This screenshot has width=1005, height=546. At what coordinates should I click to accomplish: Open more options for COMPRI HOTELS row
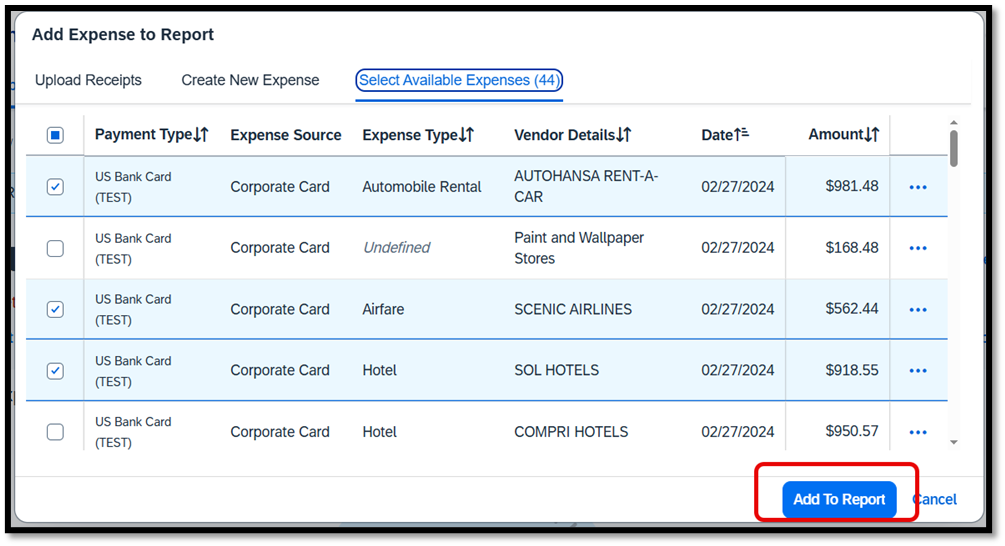(917, 432)
